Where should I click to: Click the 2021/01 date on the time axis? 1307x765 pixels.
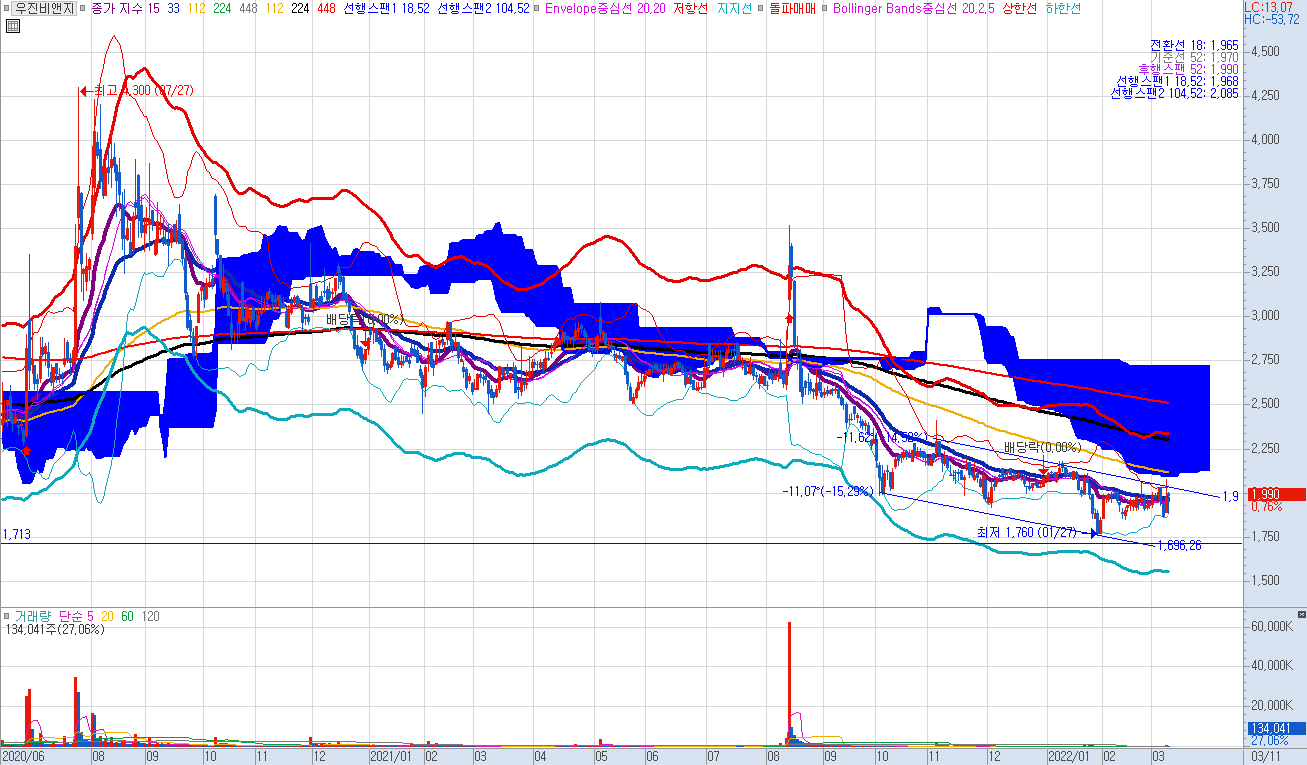click(391, 758)
